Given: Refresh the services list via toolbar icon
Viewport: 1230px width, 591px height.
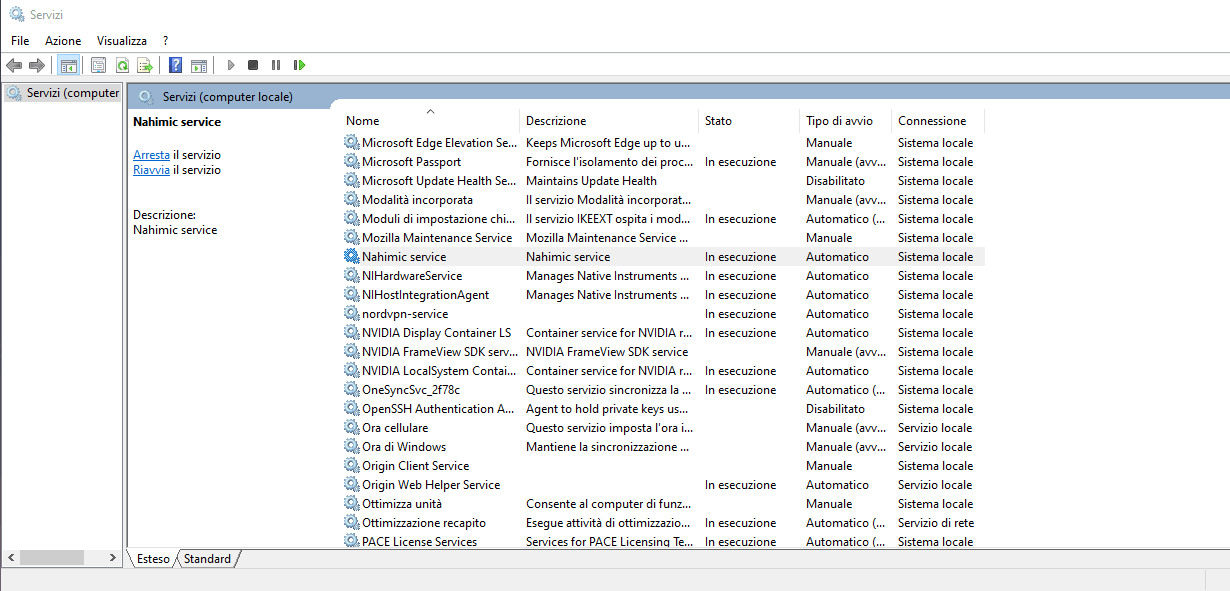Looking at the screenshot, I should 122,65.
